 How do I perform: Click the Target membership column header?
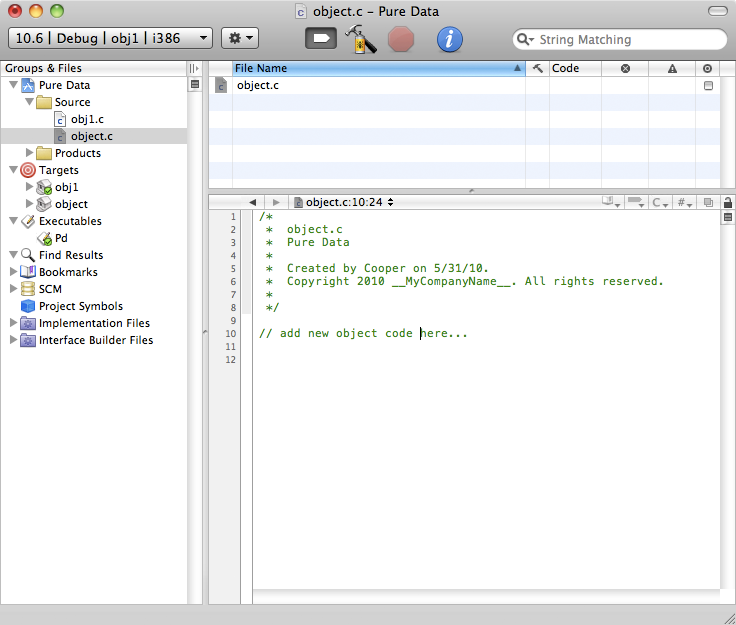(x=707, y=69)
